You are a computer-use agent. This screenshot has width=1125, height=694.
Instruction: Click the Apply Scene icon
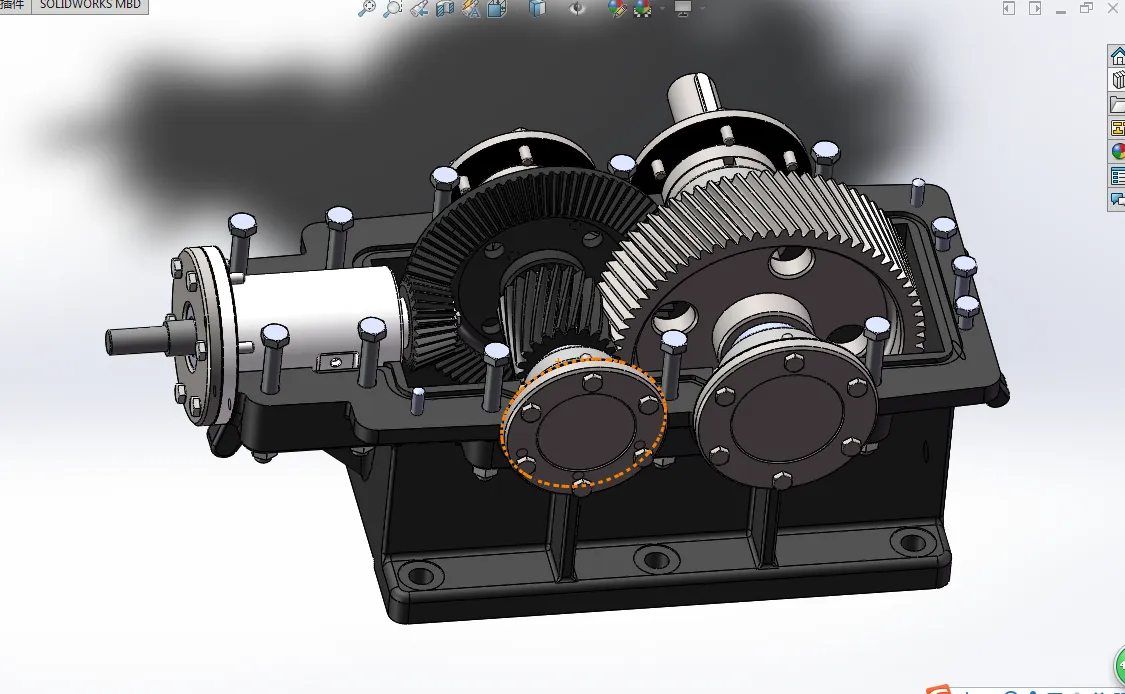[x=642, y=9]
